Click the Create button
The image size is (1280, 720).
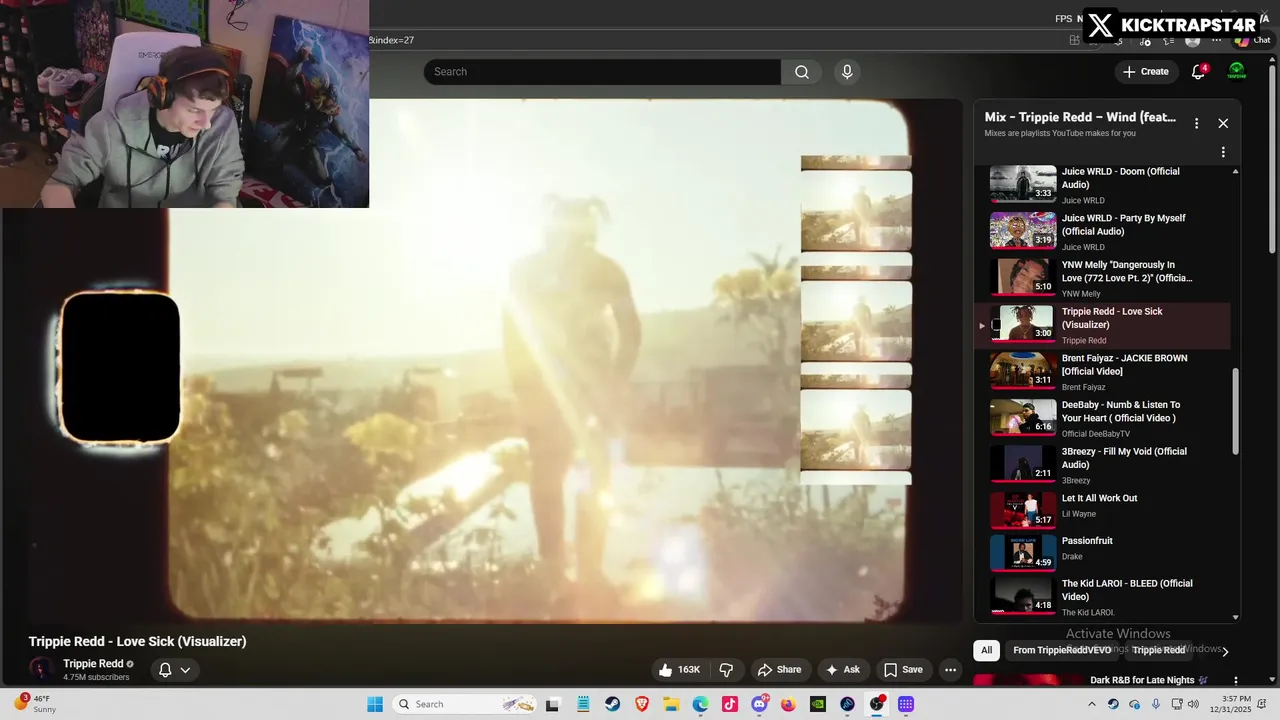coord(1145,71)
